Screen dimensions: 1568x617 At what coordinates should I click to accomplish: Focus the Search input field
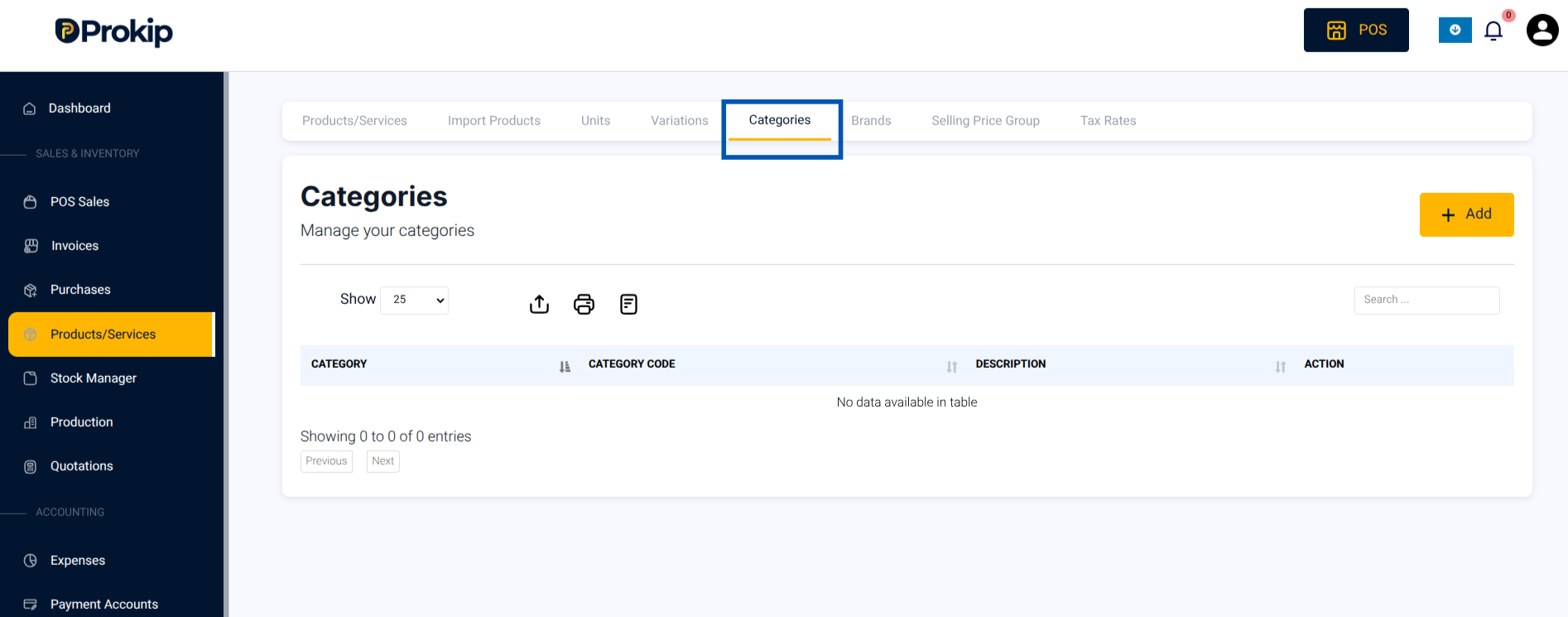coord(1426,300)
